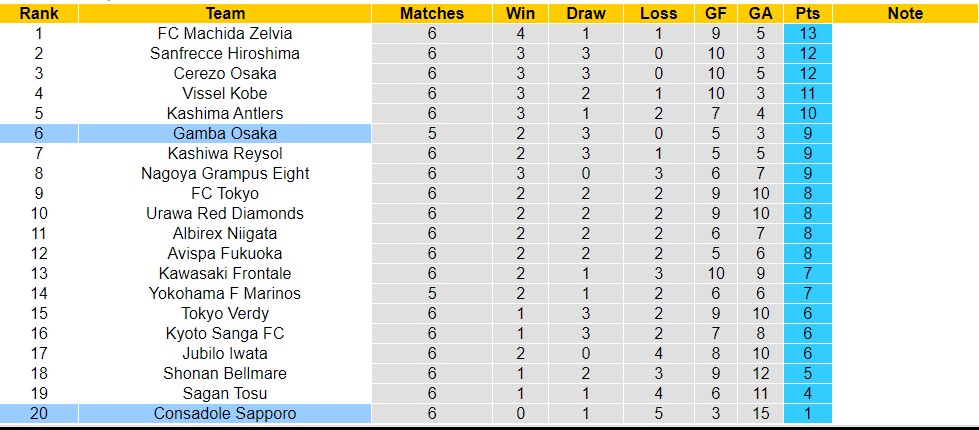Click the 13 points cell for Machida Zelvia

(808, 33)
